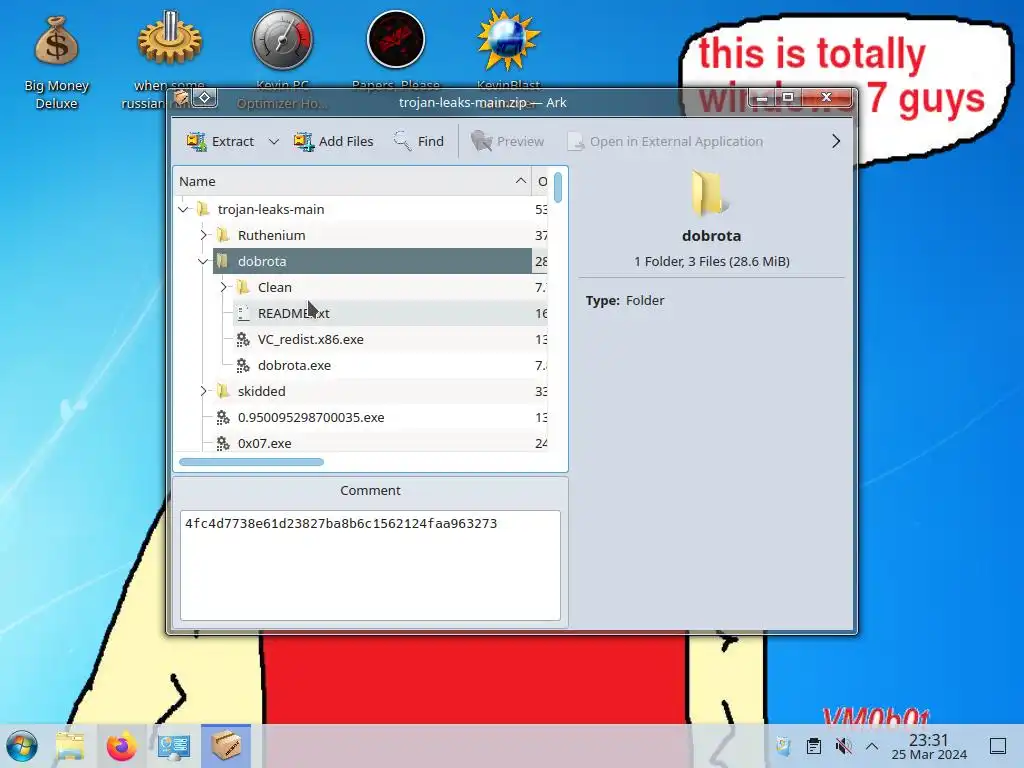Expand the Ruthenium folder
This screenshot has height=768, width=1024.
click(203, 235)
